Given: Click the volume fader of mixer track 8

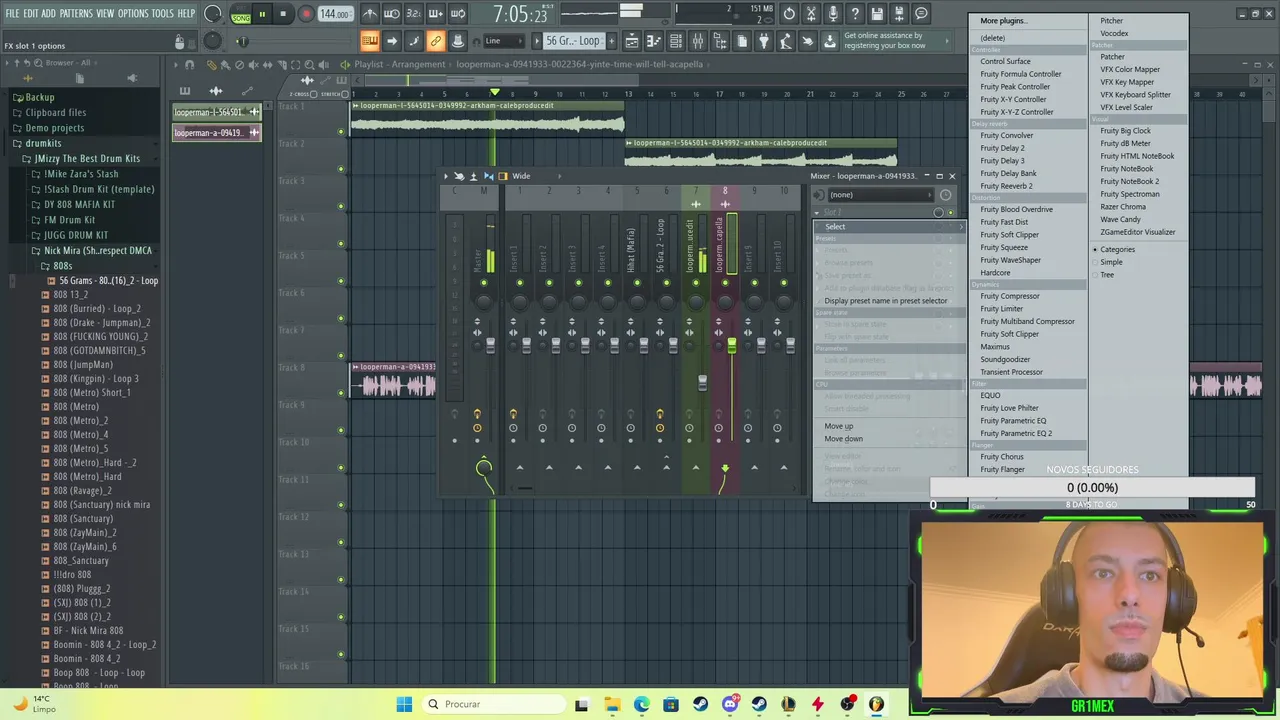Looking at the screenshot, I should pos(732,346).
